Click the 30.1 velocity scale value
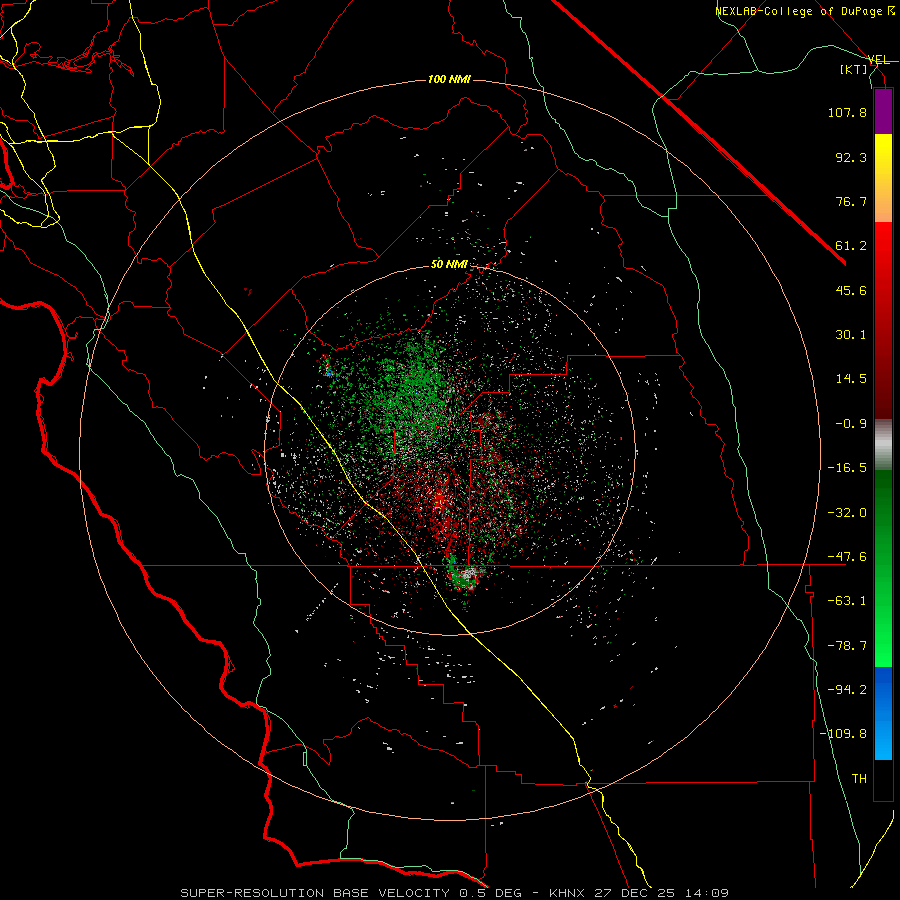This screenshot has width=900, height=900. tap(851, 335)
